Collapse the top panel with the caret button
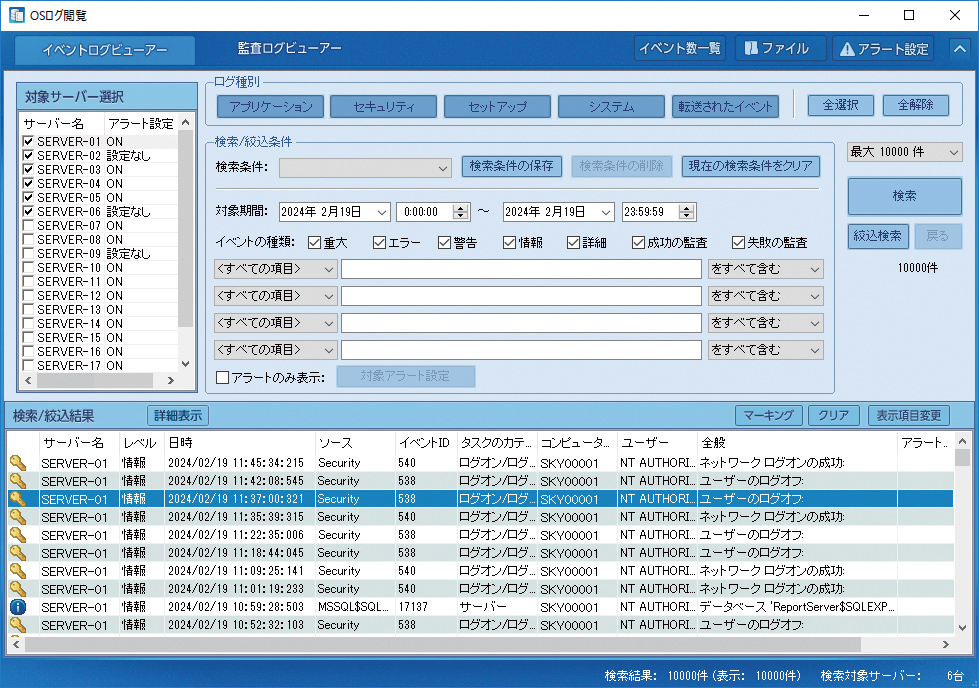 960,49
